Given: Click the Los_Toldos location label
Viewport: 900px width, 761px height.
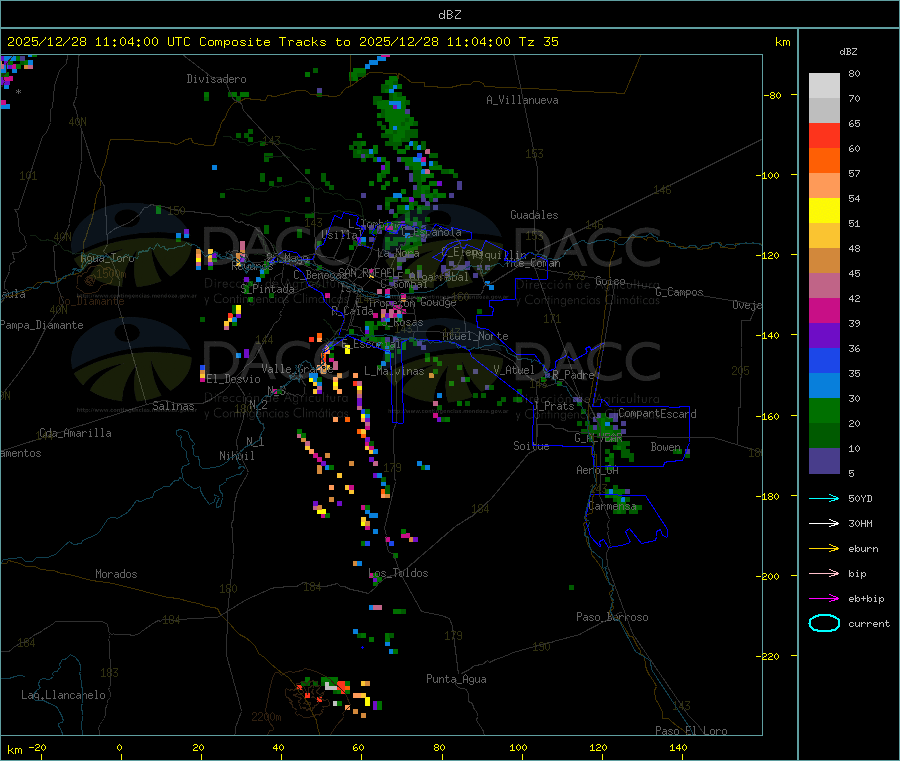Looking at the screenshot, I should (398, 573).
